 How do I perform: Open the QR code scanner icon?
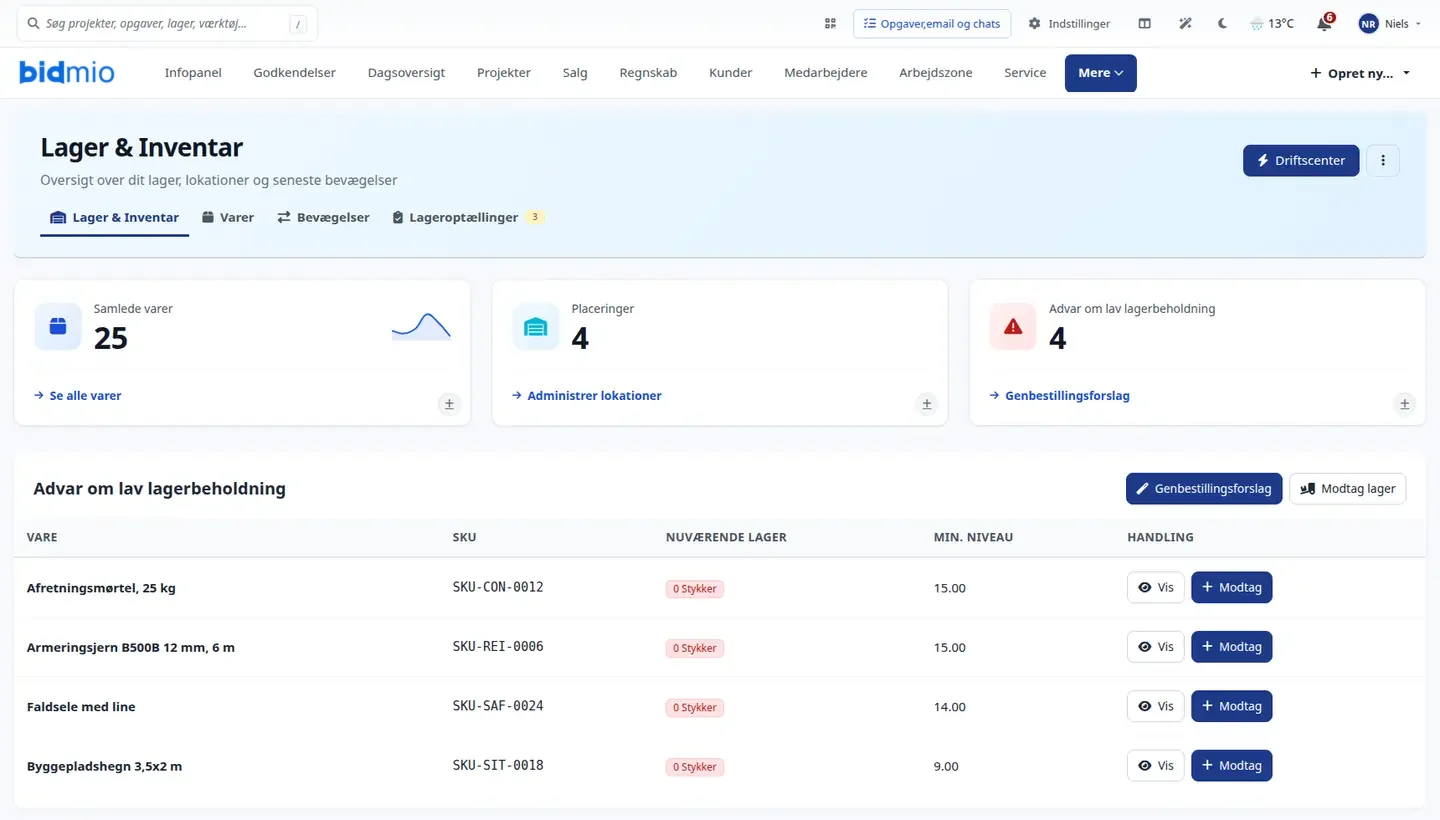(830, 24)
